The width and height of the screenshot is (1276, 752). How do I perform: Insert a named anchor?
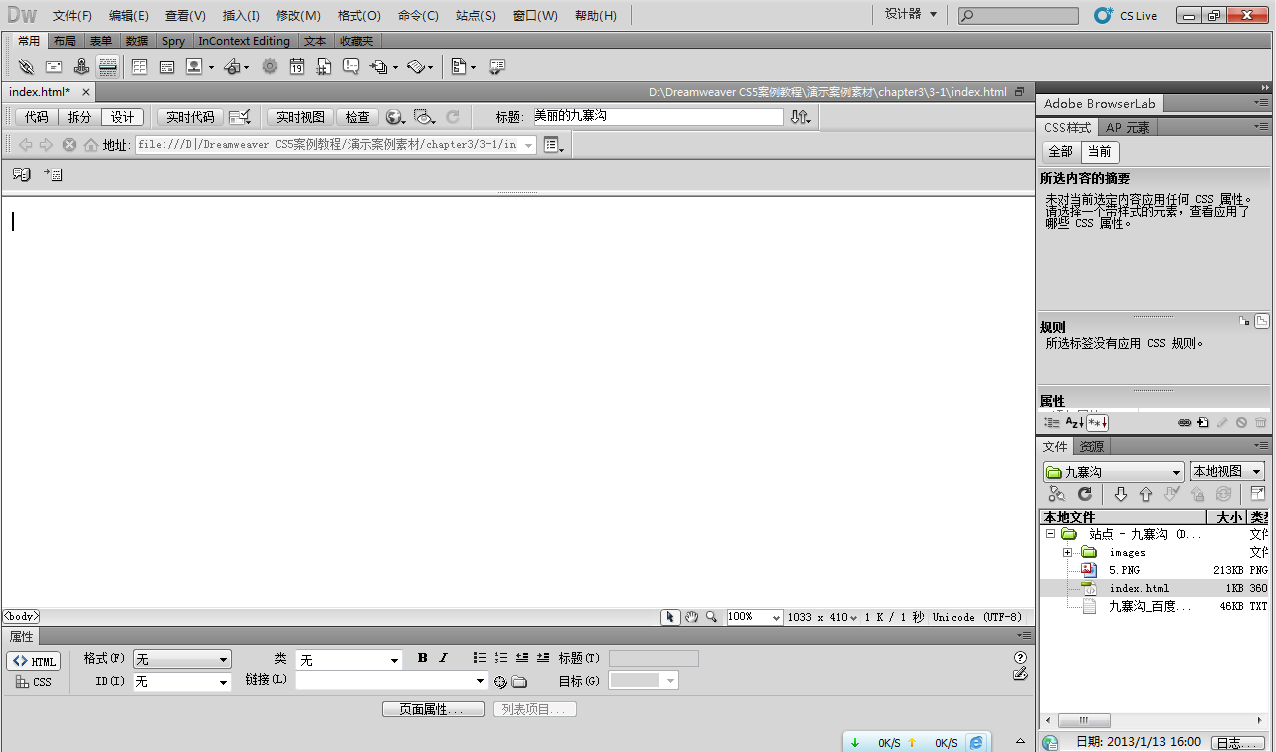coord(81,67)
